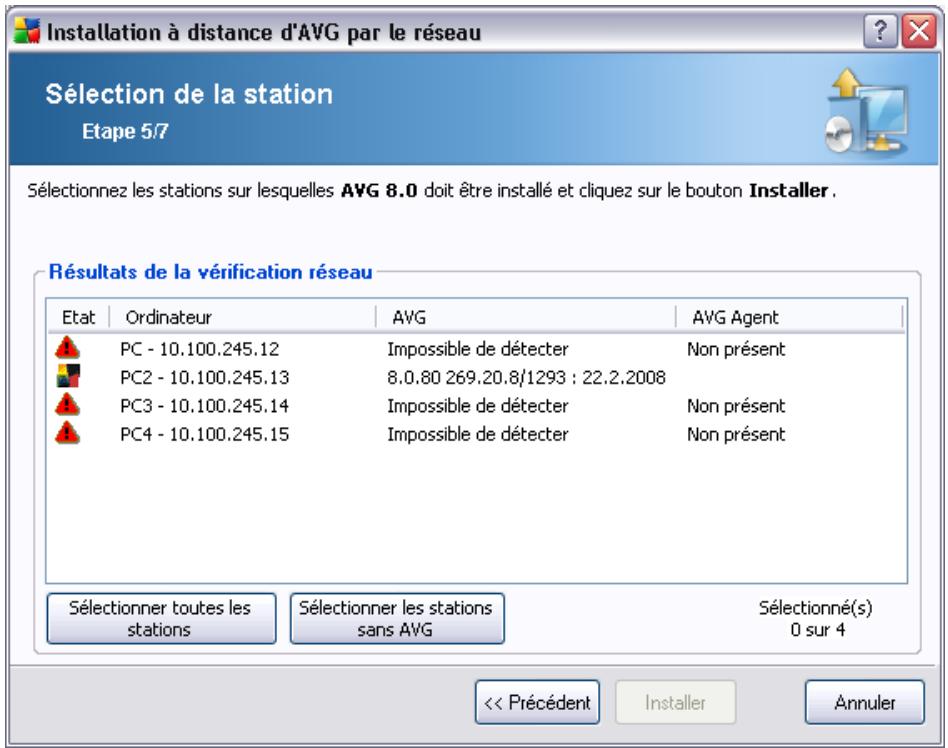Click Impossible de détecter in the PC3 row
Screen dimensions: 948x748
point(478,406)
